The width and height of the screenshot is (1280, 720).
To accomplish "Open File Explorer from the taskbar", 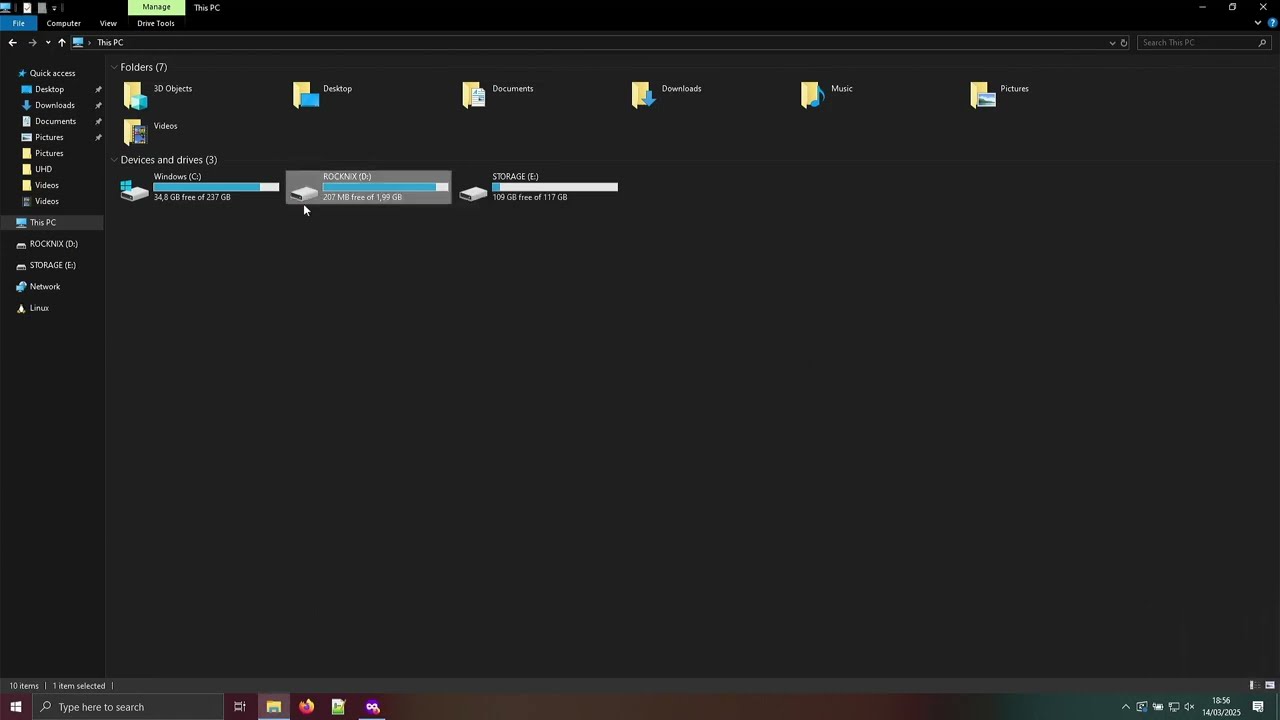I will (273, 707).
